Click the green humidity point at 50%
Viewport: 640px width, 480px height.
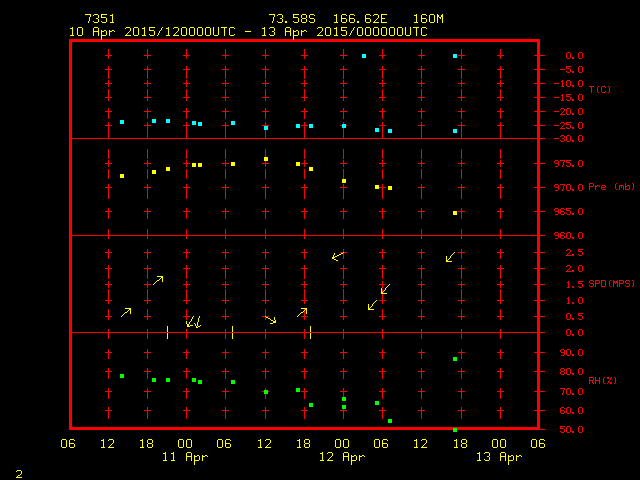[x=455, y=429]
